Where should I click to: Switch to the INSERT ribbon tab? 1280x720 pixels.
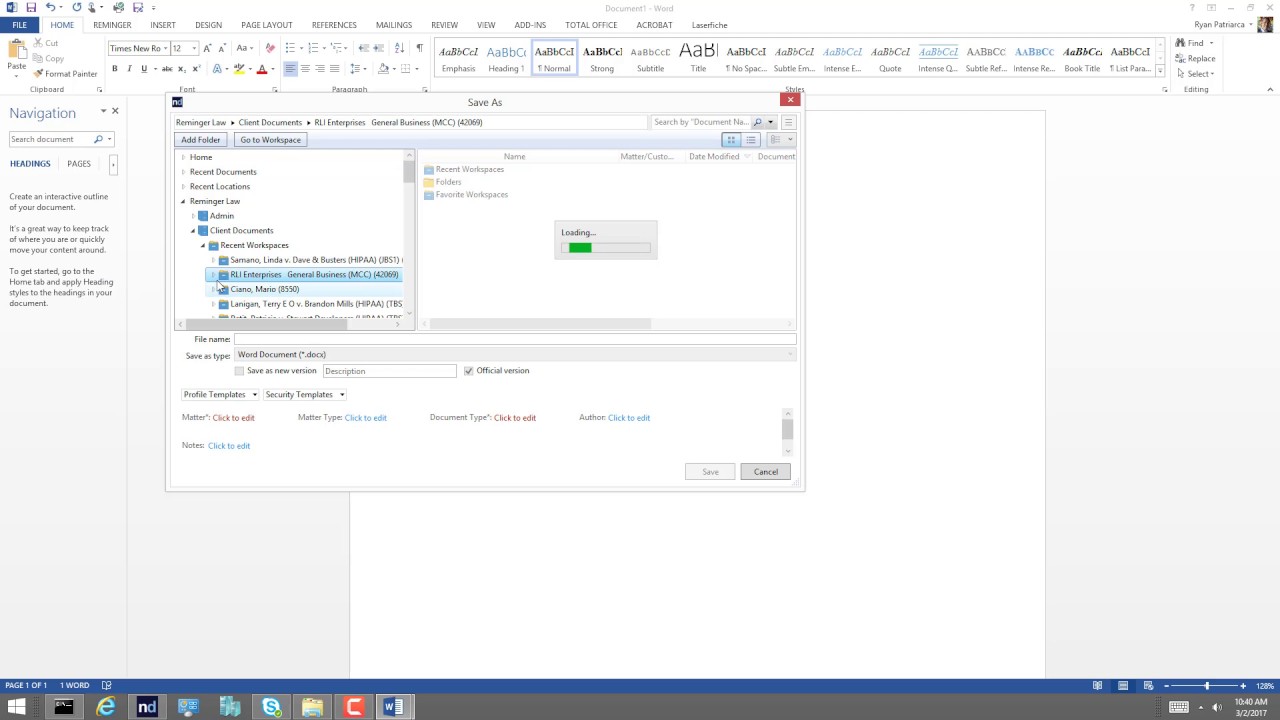point(163,25)
